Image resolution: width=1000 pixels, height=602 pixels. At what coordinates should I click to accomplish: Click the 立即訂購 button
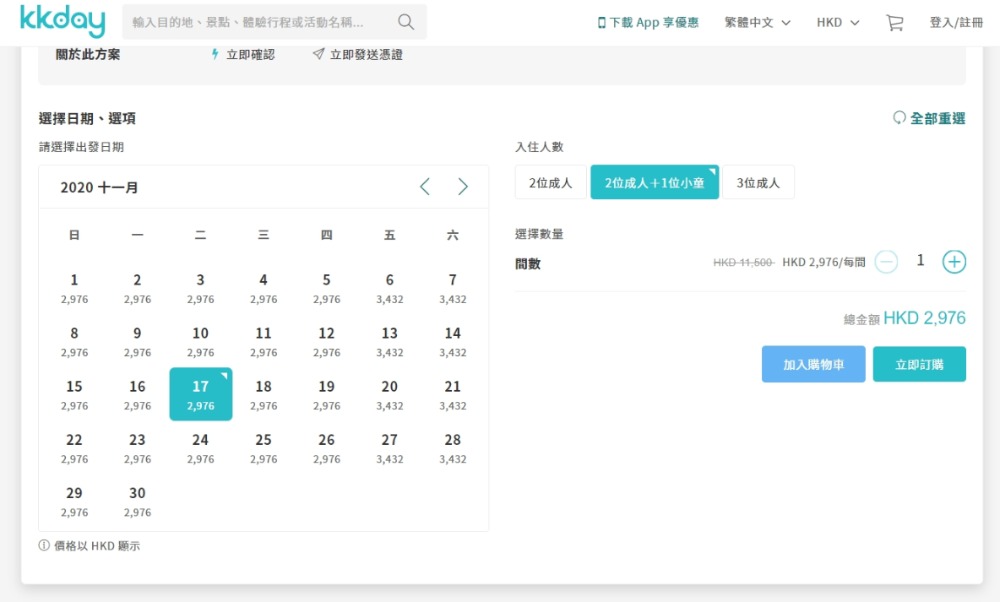pyautogui.click(x=919, y=365)
